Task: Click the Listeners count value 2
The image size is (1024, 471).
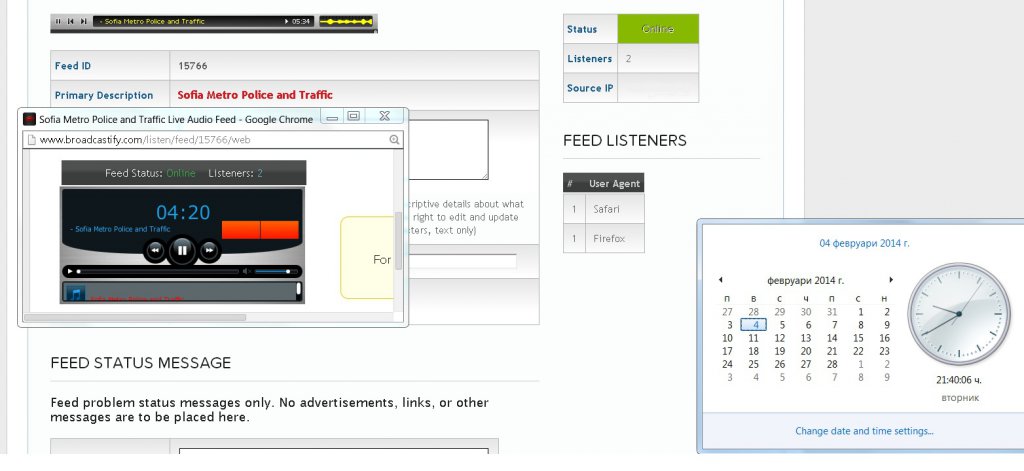Action: [628, 59]
